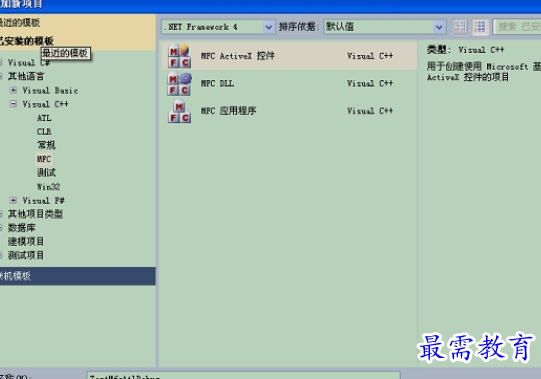Select the 测试项目 node
This screenshot has width=541, height=379.
26,255
